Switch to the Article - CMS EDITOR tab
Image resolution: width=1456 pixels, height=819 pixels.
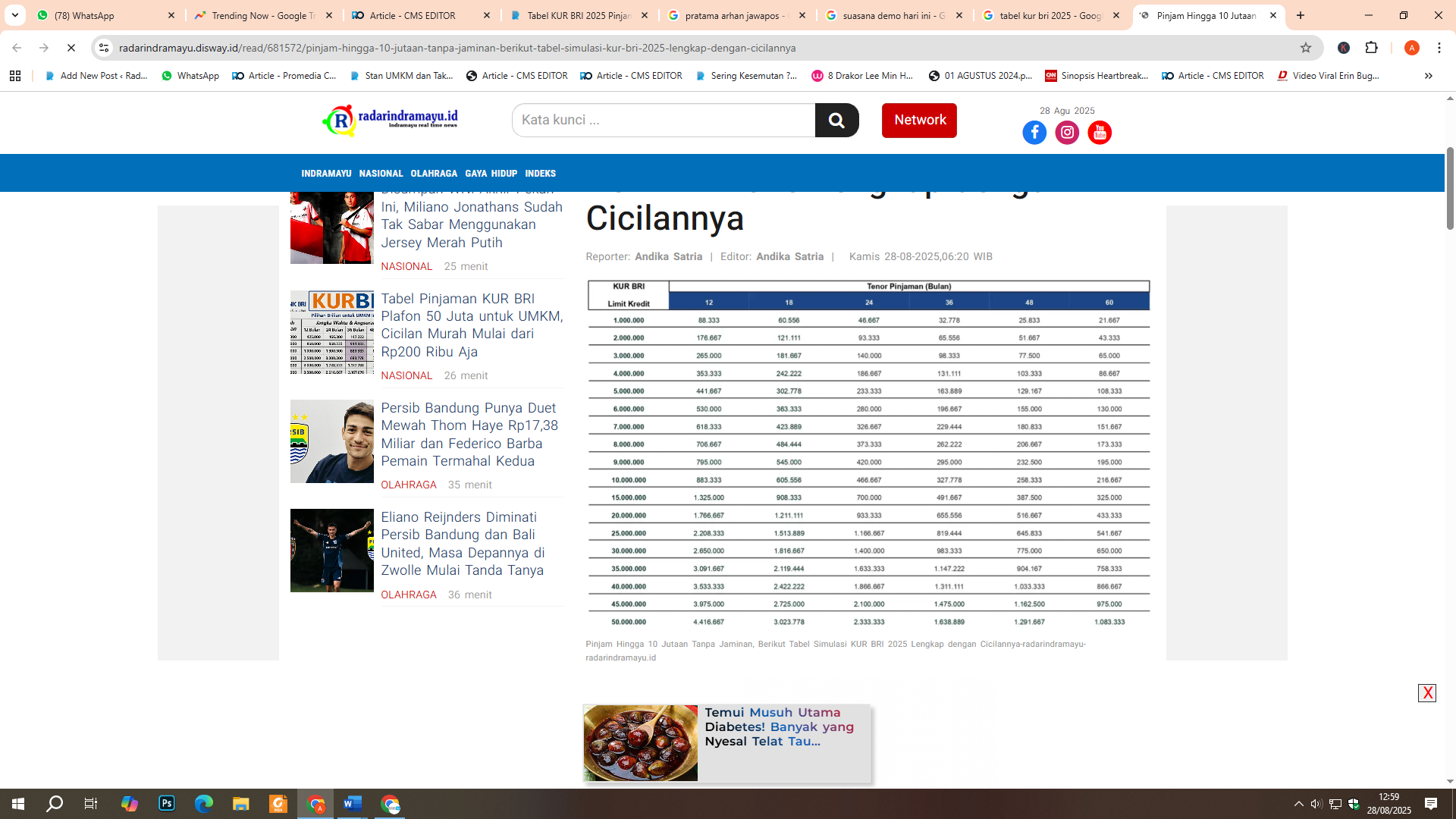pyautogui.click(x=421, y=15)
